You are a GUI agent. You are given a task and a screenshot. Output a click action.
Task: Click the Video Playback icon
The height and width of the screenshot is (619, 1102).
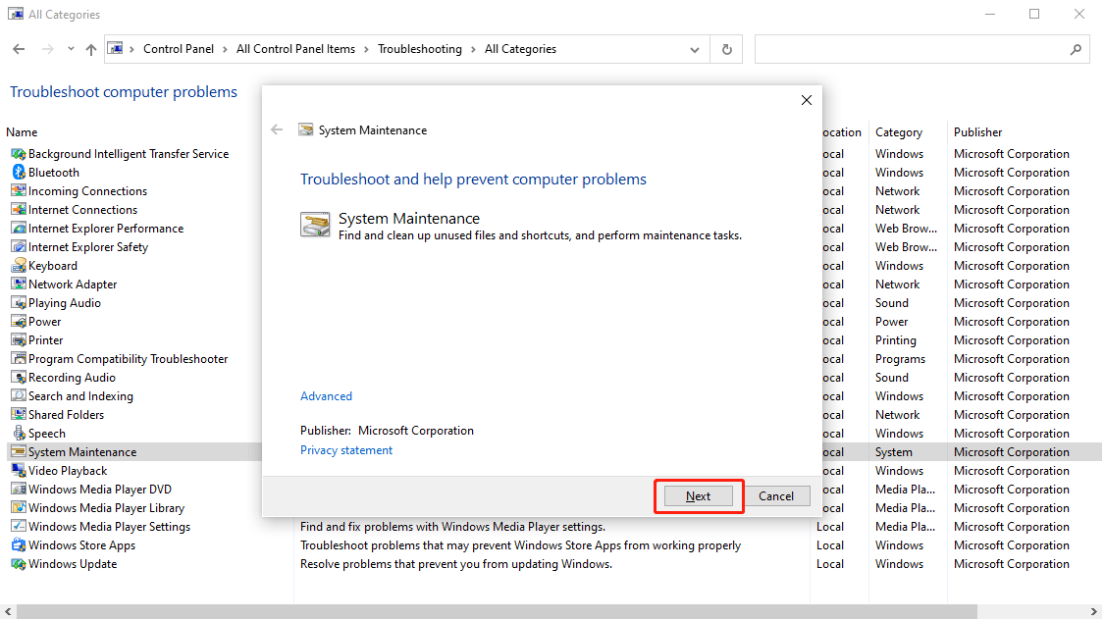pyautogui.click(x=18, y=471)
